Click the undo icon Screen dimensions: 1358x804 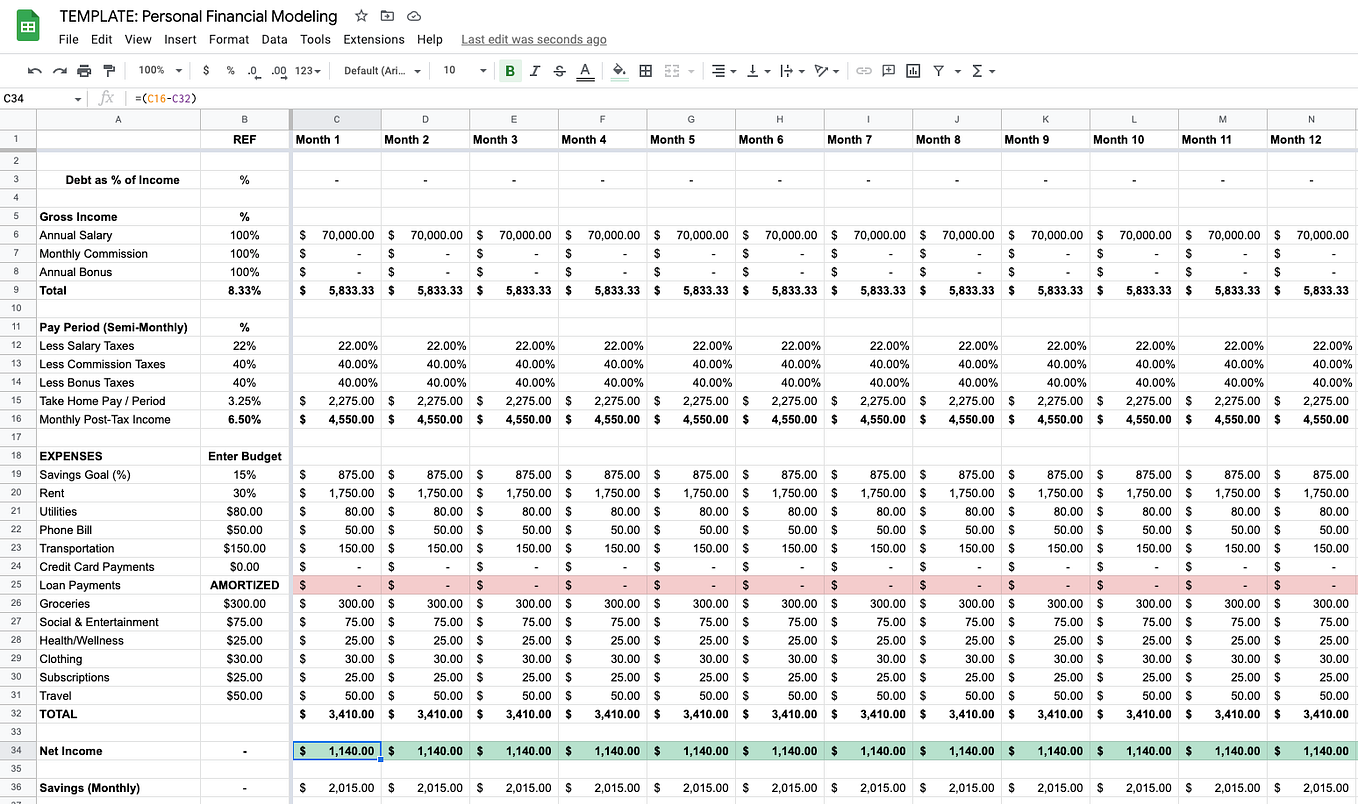(x=35, y=71)
